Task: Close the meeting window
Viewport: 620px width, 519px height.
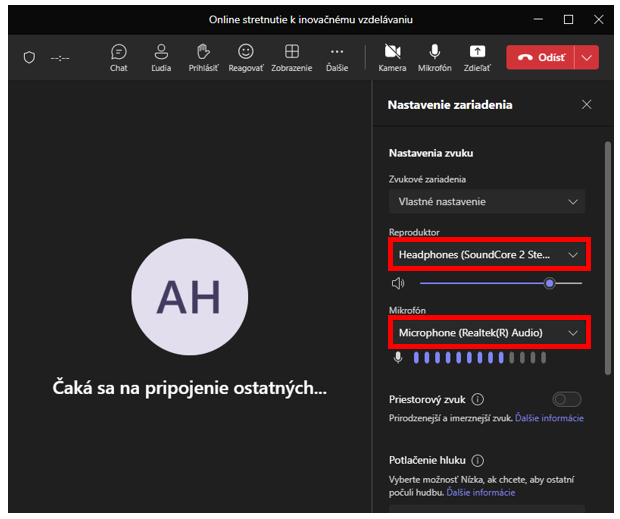Action: pyautogui.click(x=599, y=19)
